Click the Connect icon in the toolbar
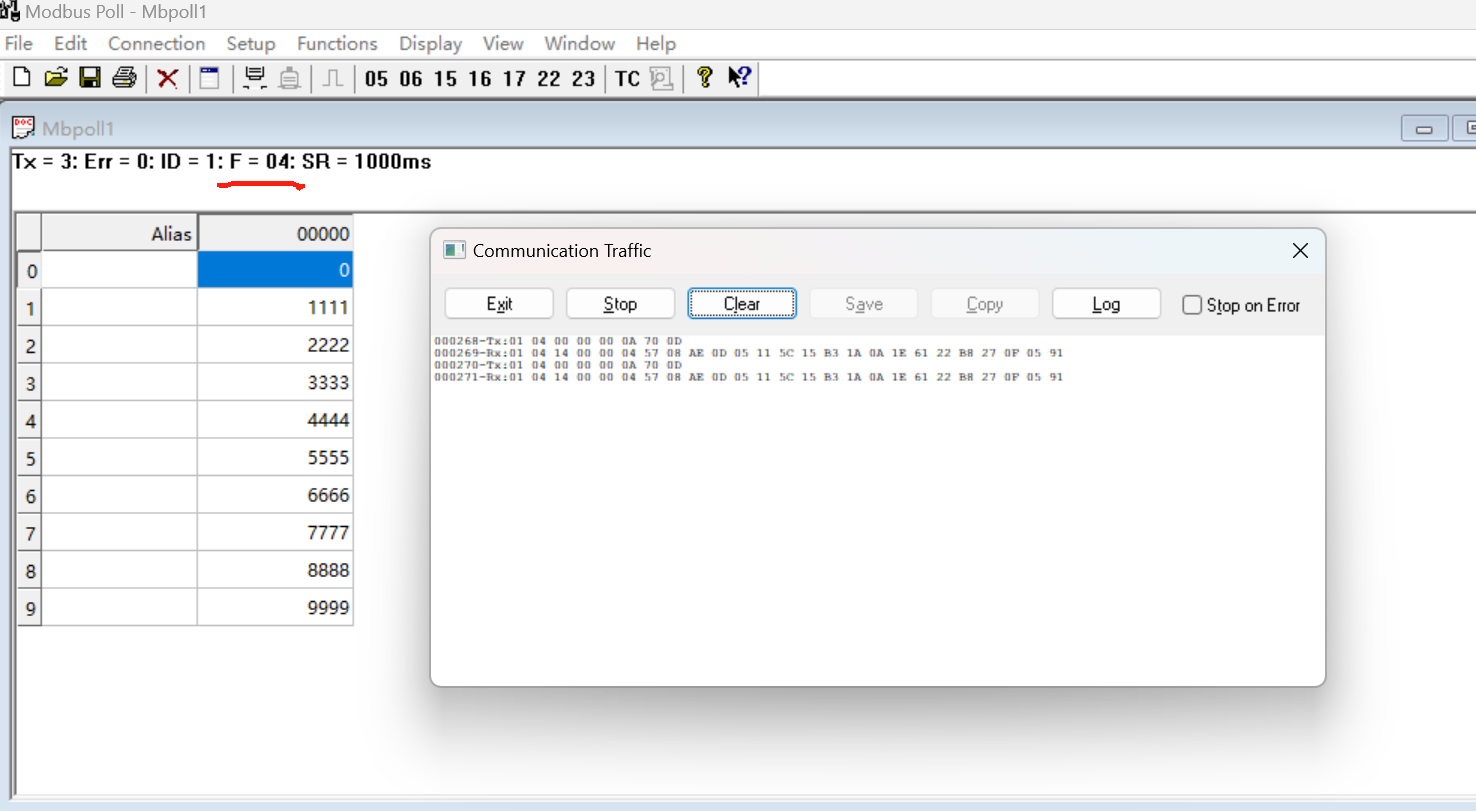 255,78
